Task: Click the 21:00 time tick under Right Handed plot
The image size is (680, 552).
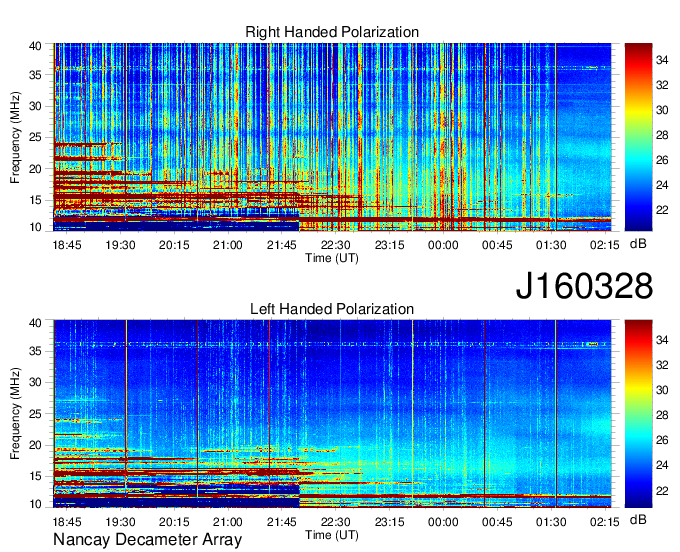Action: click(x=228, y=245)
